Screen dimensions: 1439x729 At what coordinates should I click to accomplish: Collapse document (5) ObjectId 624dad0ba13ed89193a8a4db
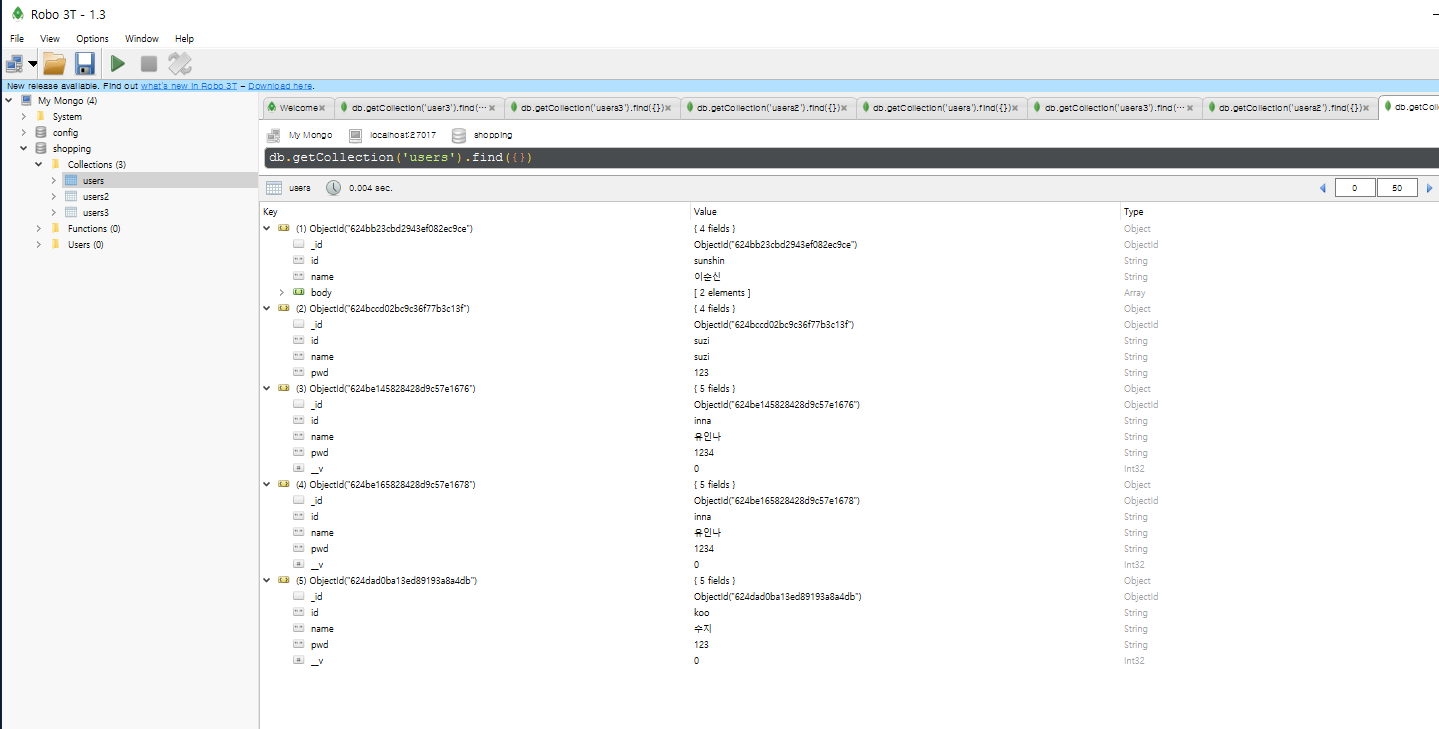coord(267,581)
